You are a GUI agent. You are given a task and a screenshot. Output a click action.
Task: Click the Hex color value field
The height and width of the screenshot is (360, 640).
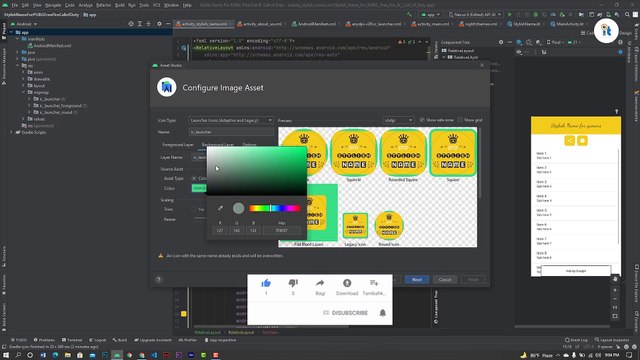tap(282, 231)
